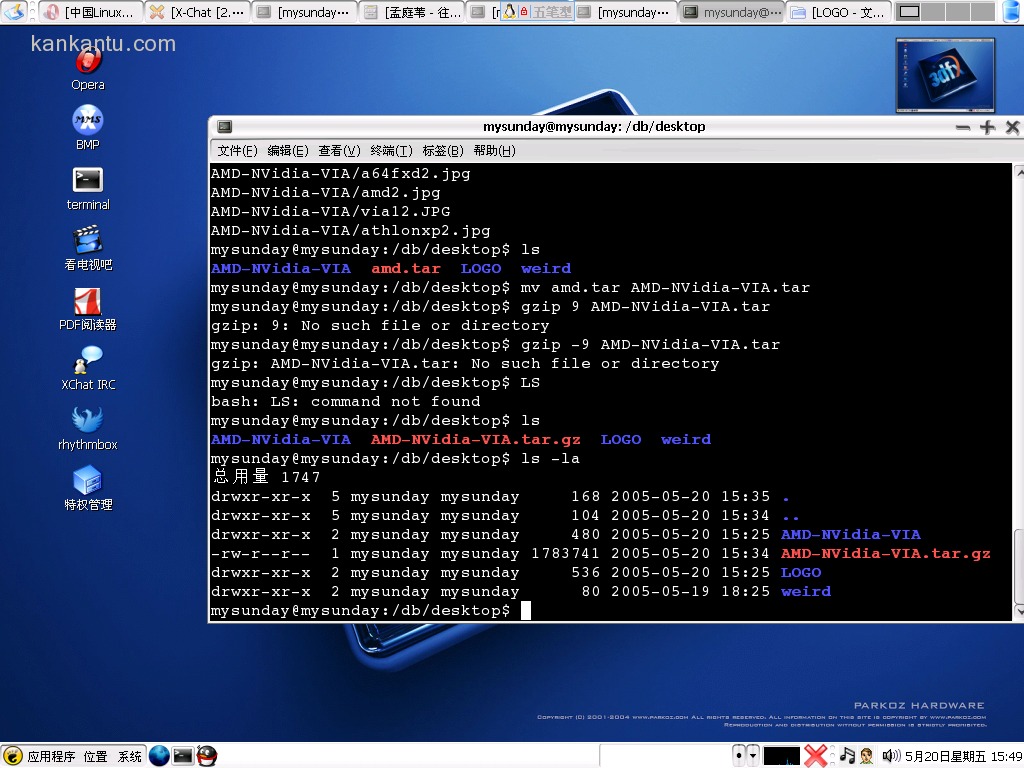The width and height of the screenshot is (1024, 768).
Task: Click the terminal launcher in the bottom panel
Action: click(183, 756)
